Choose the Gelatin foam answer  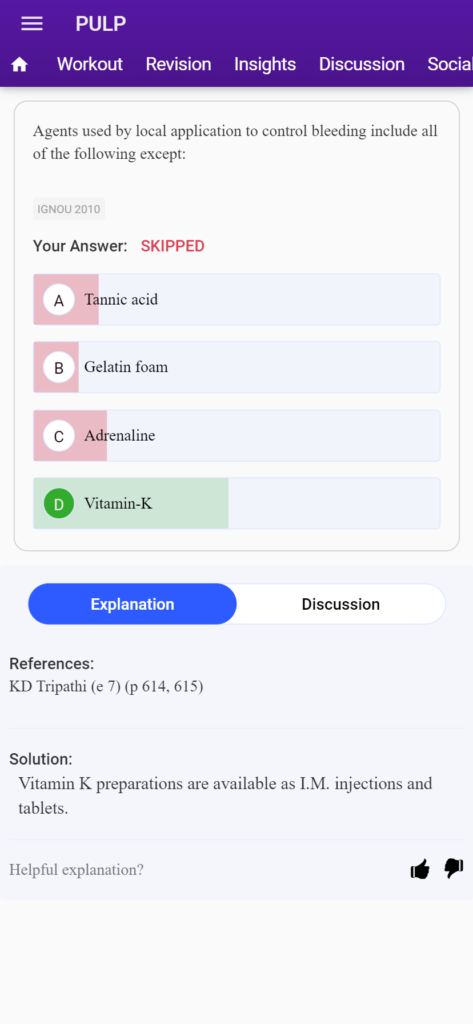tap(236, 368)
